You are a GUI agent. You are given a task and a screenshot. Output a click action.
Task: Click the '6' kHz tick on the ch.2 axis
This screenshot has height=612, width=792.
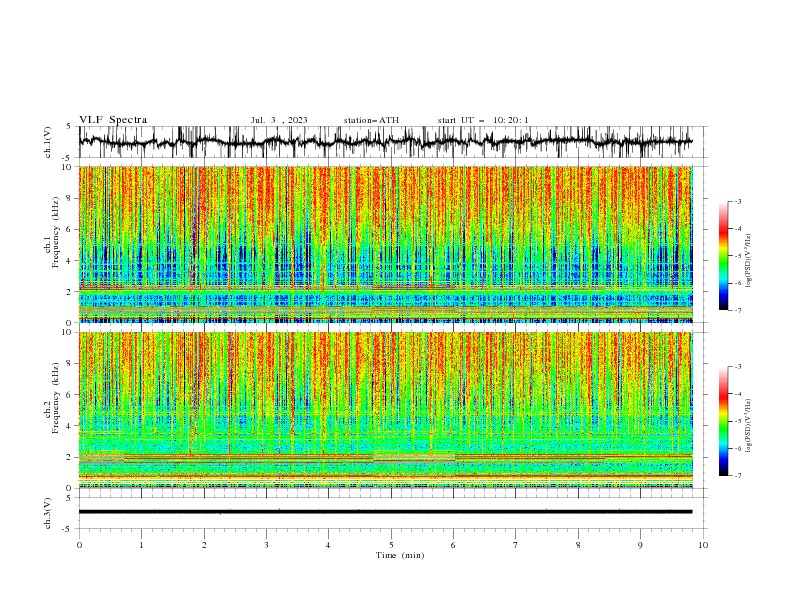coord(70,395)
